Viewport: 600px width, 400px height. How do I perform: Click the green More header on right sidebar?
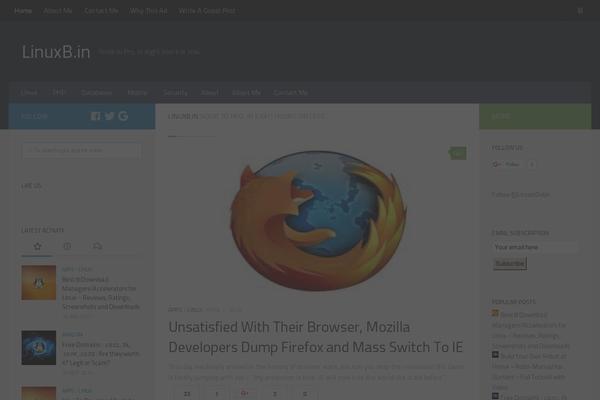pyautogui.click(x=535, y=116)
